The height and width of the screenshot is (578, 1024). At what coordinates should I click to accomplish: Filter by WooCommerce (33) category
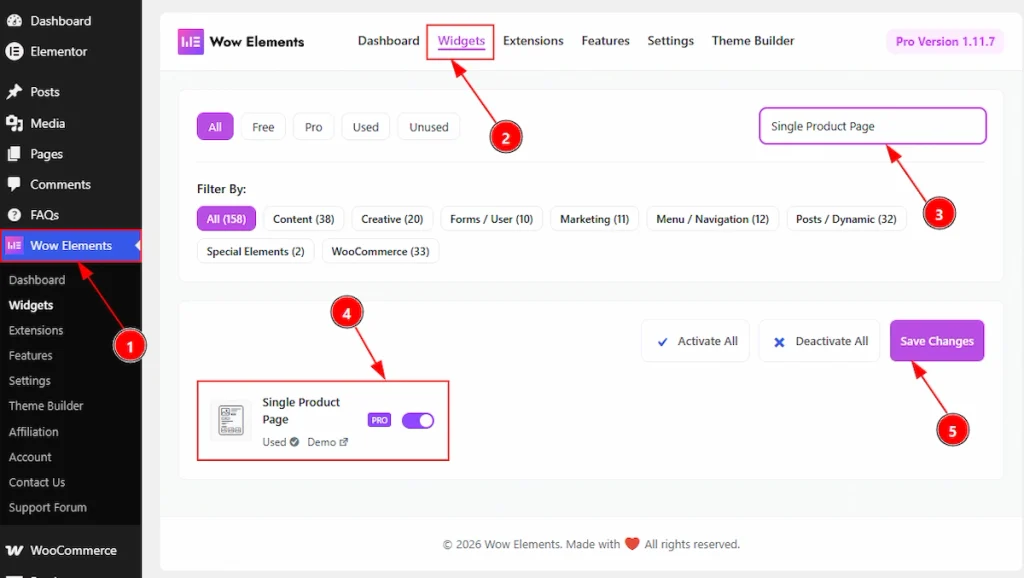tap(381, 251)
